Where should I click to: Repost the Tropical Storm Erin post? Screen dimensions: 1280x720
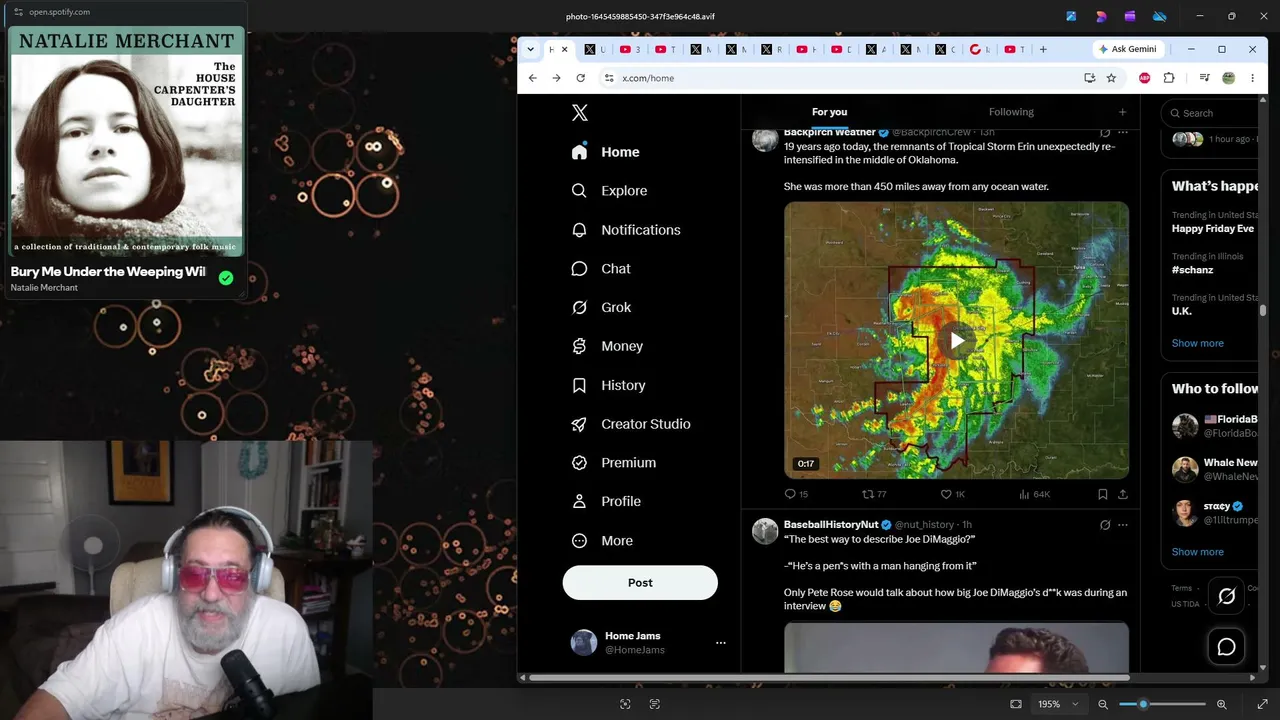[x=874, y=494]
